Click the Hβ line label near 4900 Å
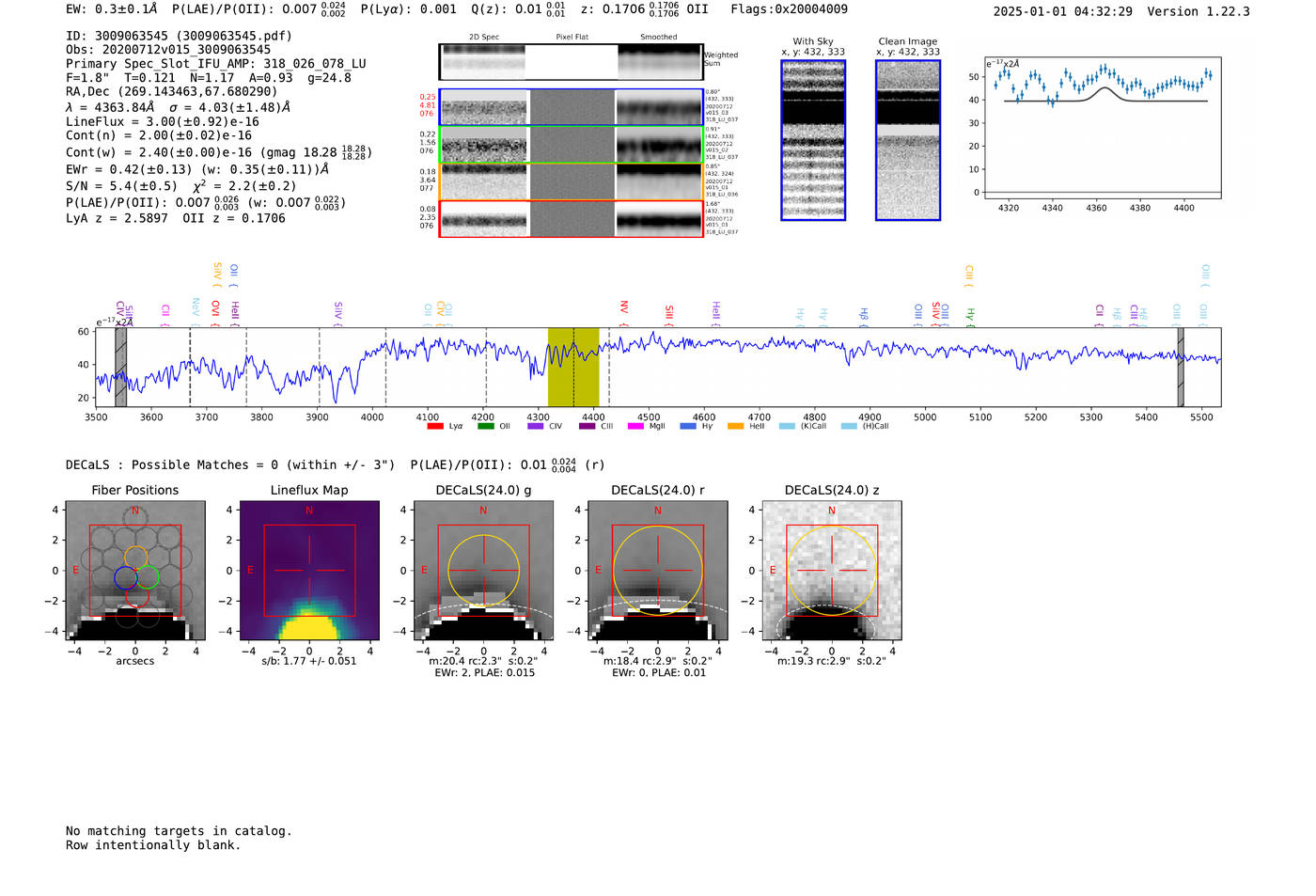Screen dimensions: 1316x896 (x=863, y=314)
